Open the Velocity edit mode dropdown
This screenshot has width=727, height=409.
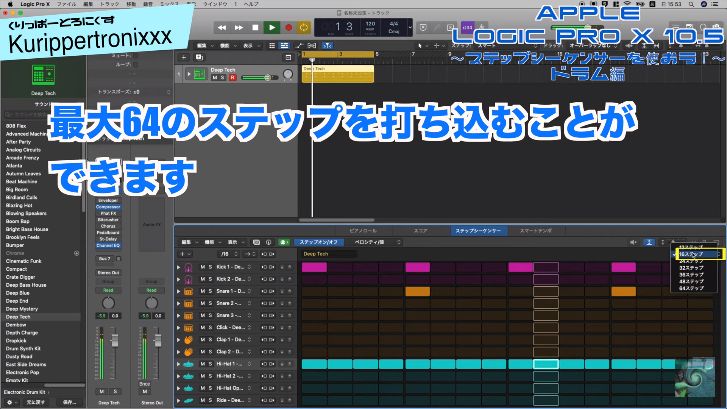pyautogui.click(x=376, y=242)
